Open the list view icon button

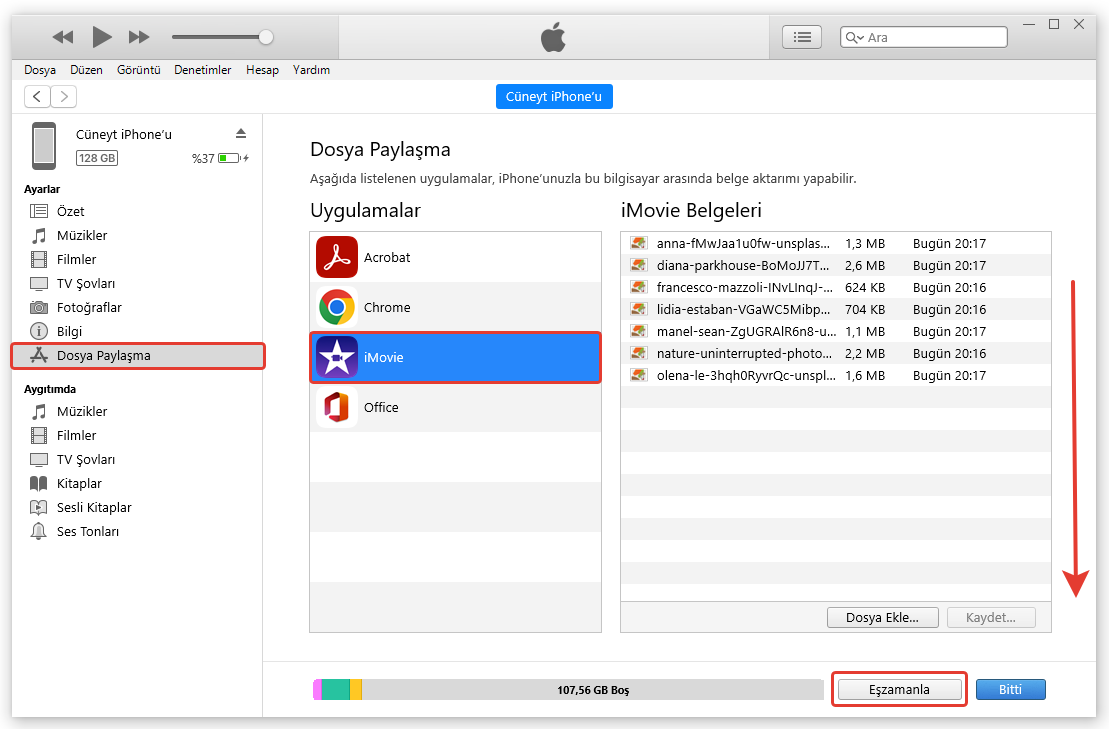pyautogui.click(x=801, y=37)
